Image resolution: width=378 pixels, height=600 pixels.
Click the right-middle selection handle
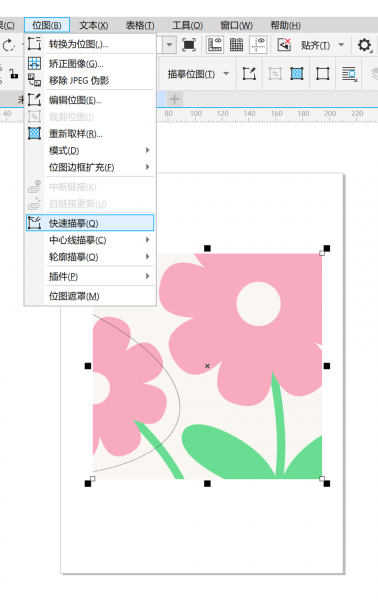pyautogui.click(x=327, y=366)
